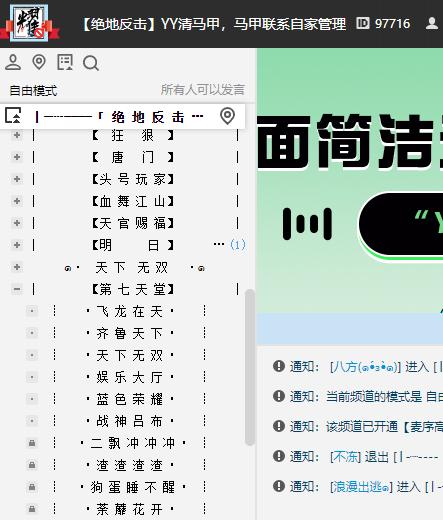The height and width of the screenshot is (520, 443).
Task: Click lock icon beside 荼蘼花开
Action: coord(32,509)
